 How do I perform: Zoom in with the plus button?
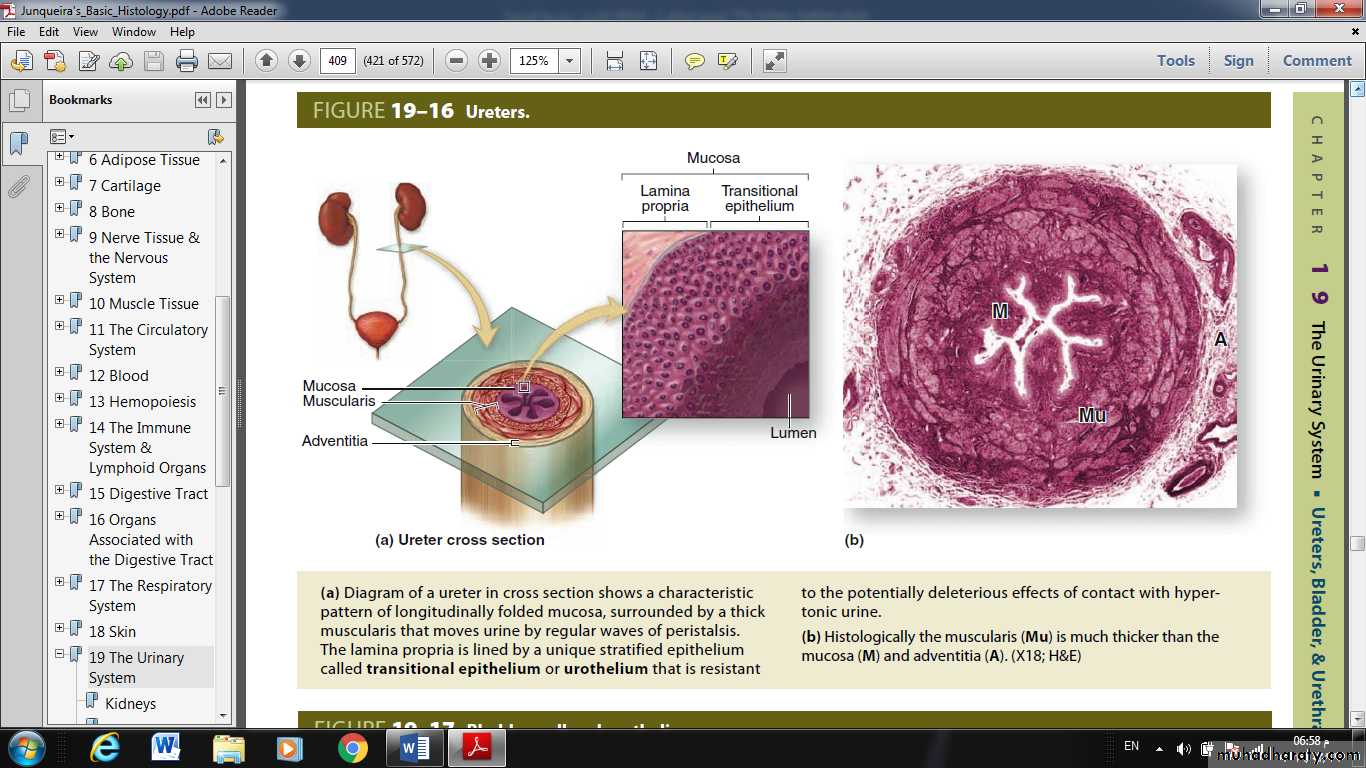489,61
